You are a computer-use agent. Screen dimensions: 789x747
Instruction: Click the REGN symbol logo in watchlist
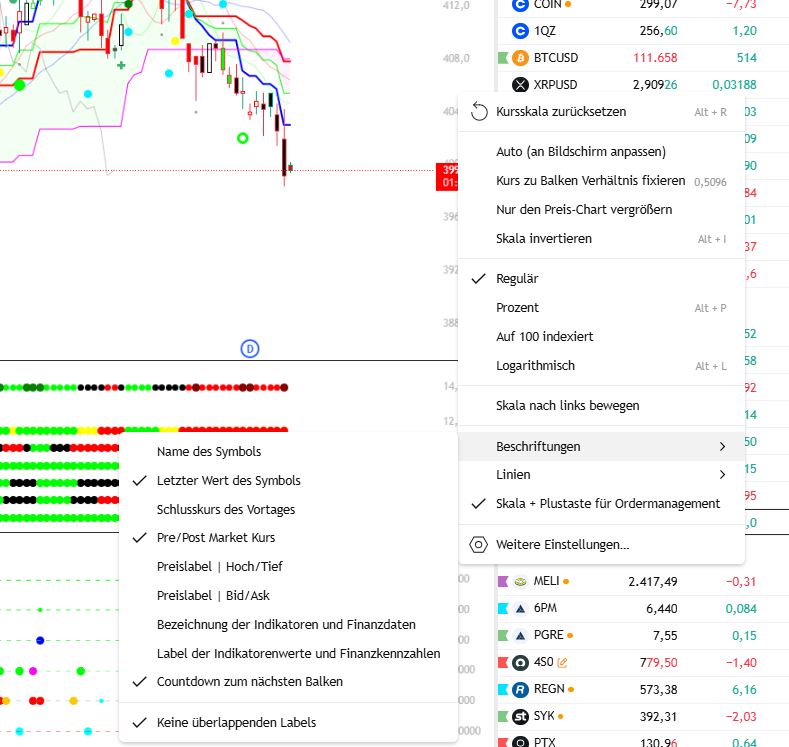click(x=519, y=689)
